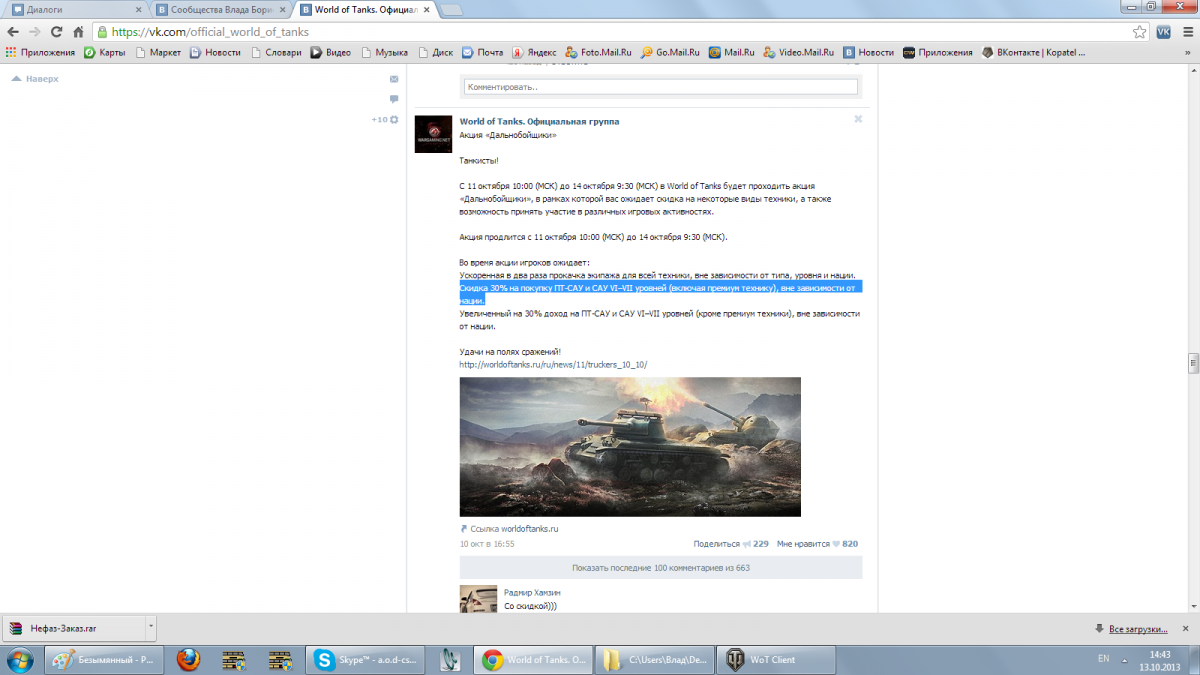Click the Мне нравится like link
The width and height of the screenshot is (1200, 675).
coord(803,544)
